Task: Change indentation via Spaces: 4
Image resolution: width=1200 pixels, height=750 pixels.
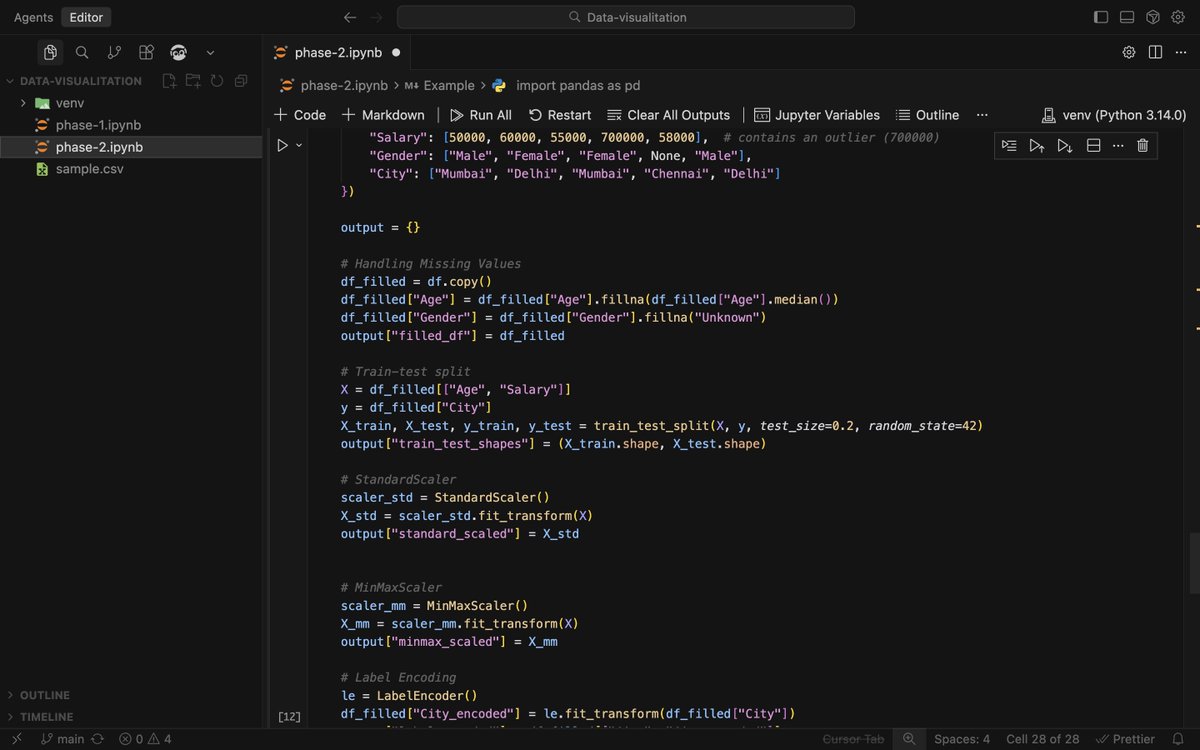Action: (x=962, y=739)
